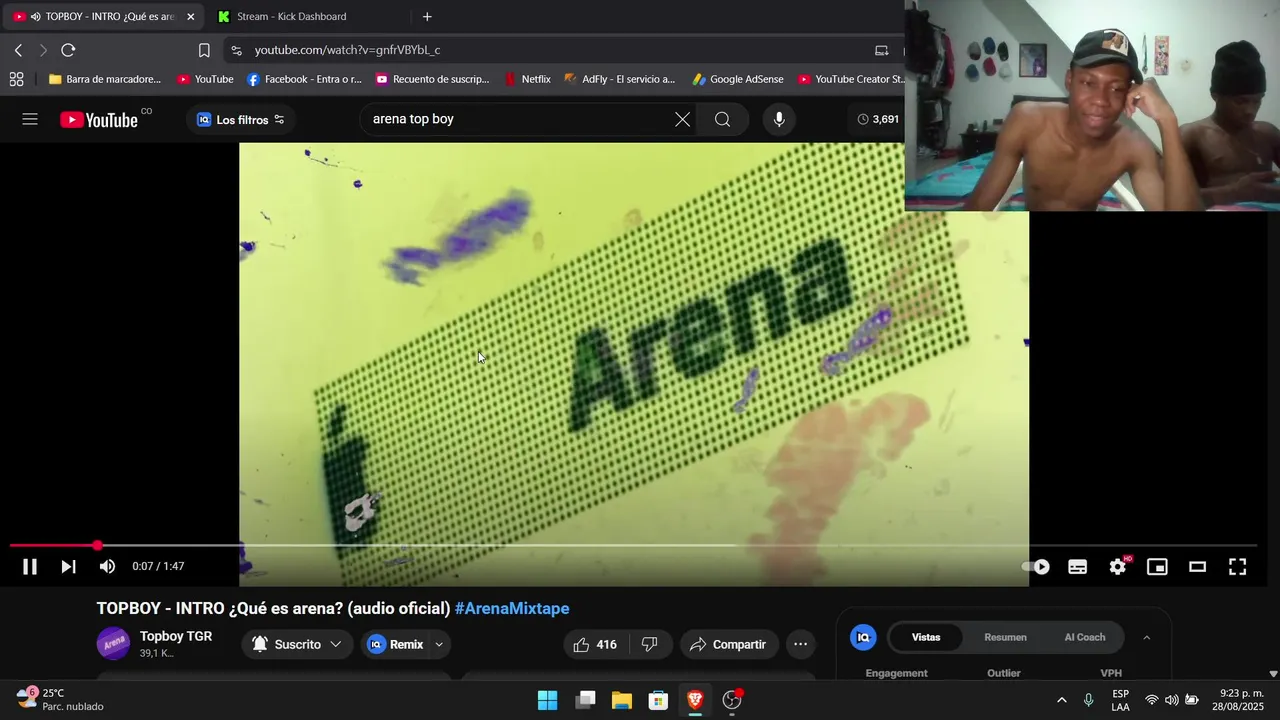The image size is (1280, 720).
Task: Switch to theater mode
Action: point(1197,567)
